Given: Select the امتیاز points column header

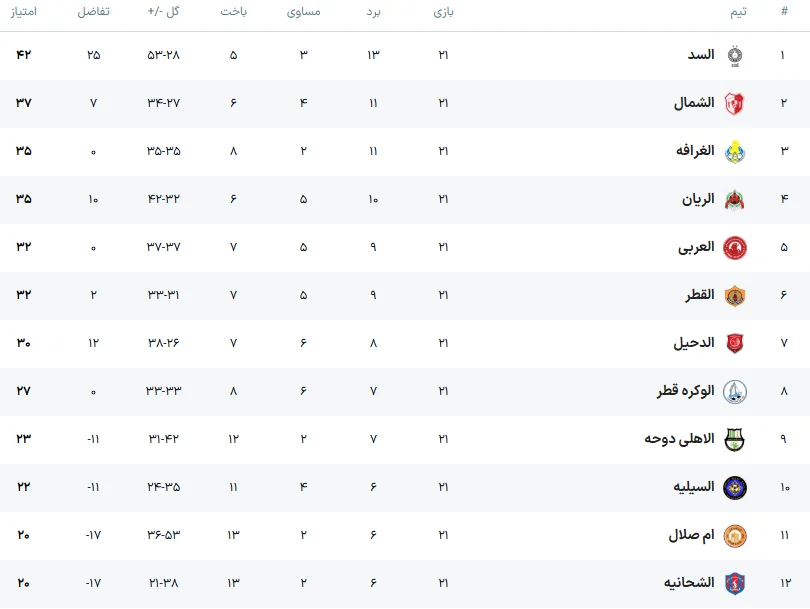Looking at the screenshot, I should 24,11.
